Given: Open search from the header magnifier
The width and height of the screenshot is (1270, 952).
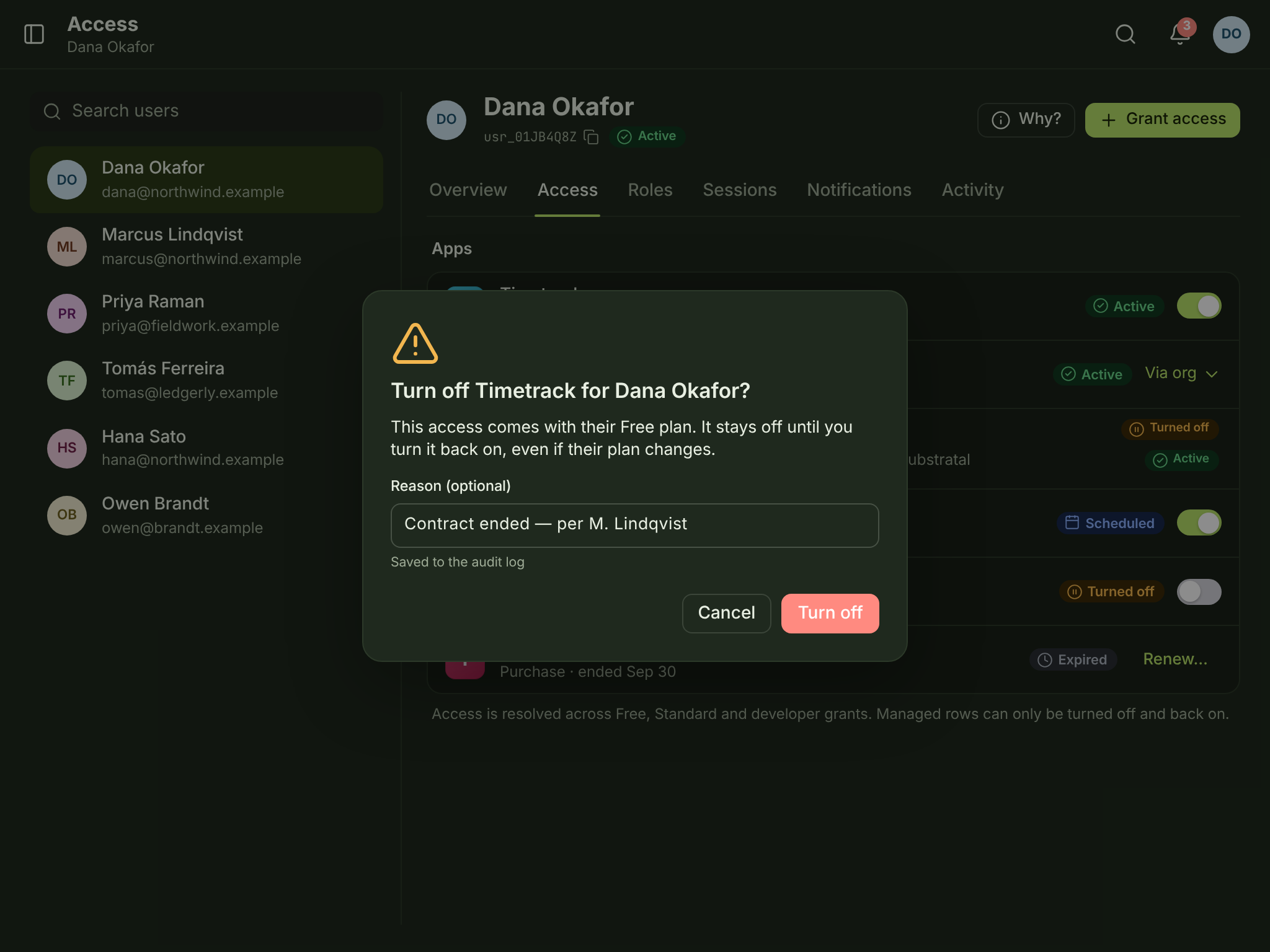Looking at the screenshot, I should [x=1125, y=34].
